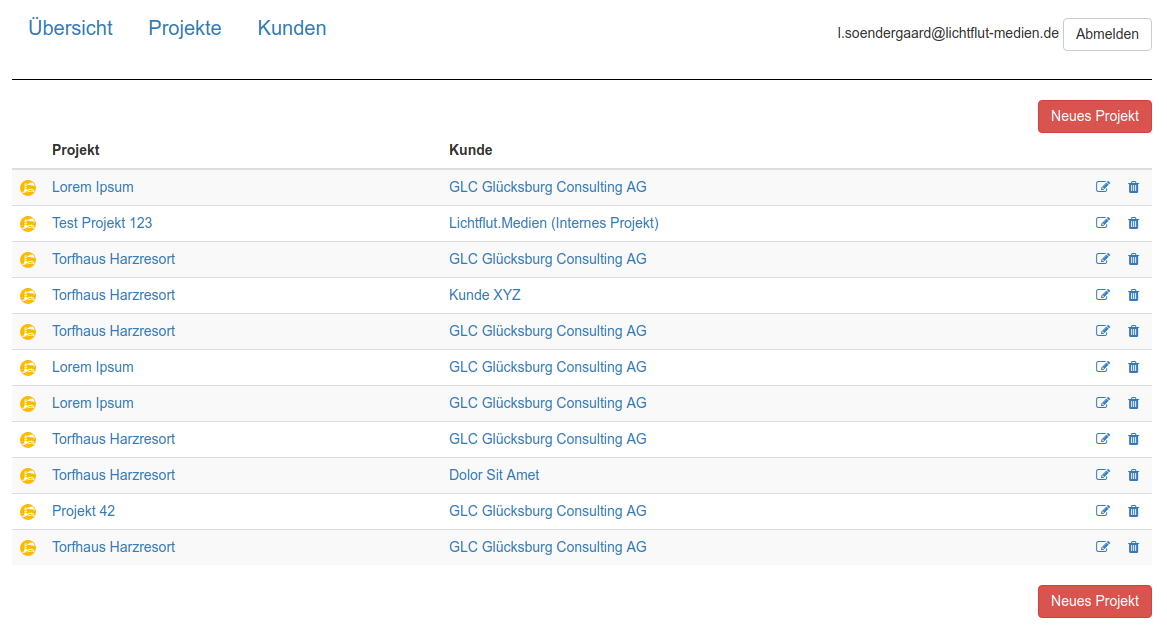The image size is (1167, 630).
Task: Open the Projekt 42 project link
Action: (x=83, y=511)
